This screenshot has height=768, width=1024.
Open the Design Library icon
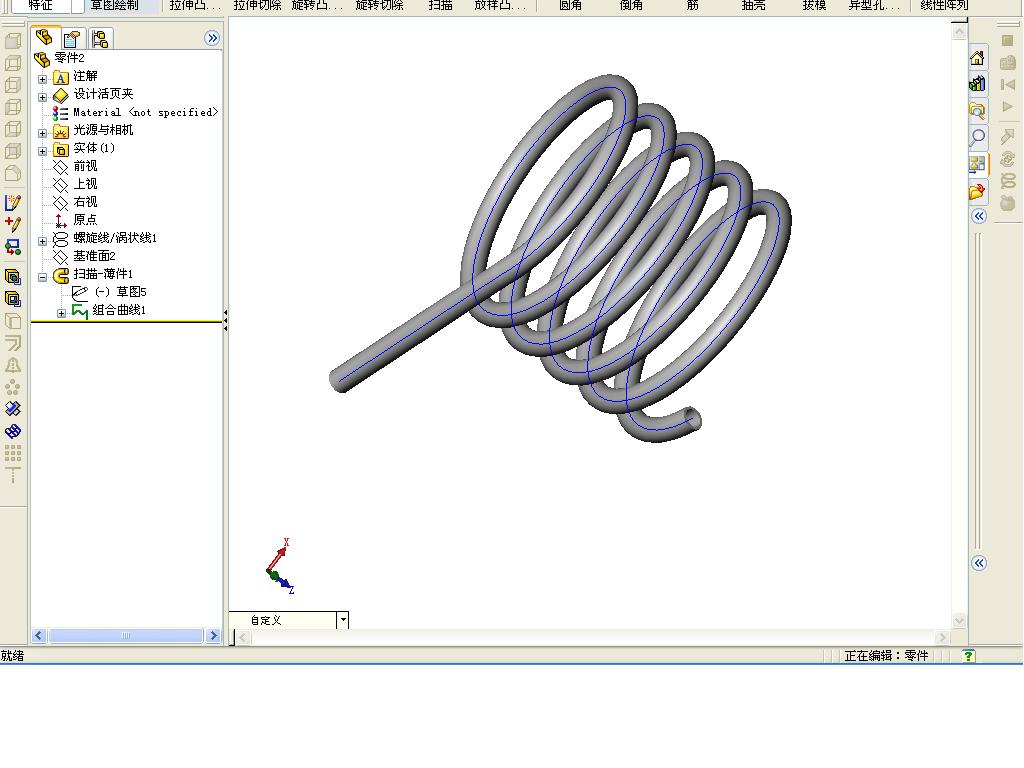pyautogui.click(x=977, y=84)
